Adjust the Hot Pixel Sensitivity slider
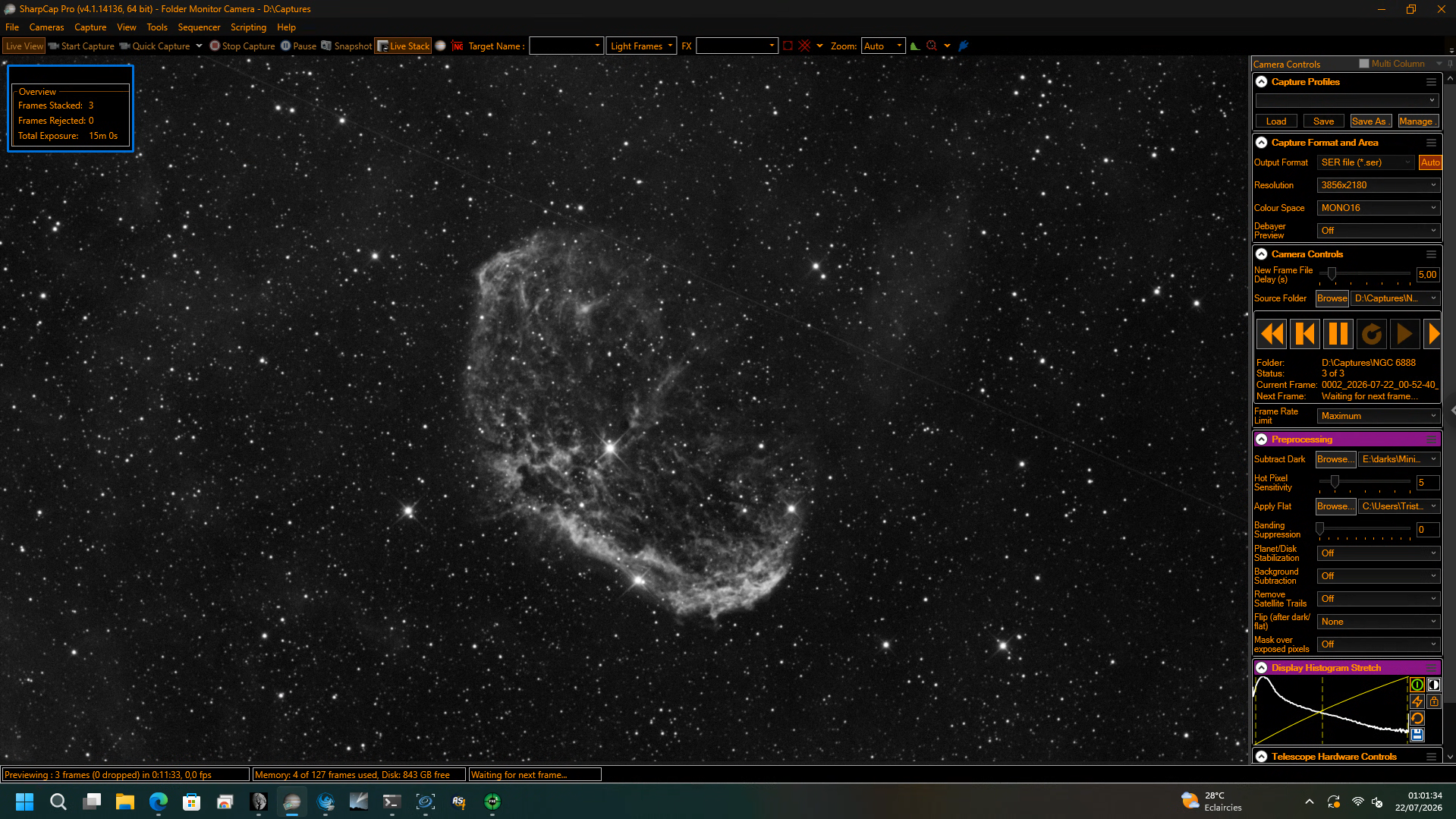 tap(1335, 482)
